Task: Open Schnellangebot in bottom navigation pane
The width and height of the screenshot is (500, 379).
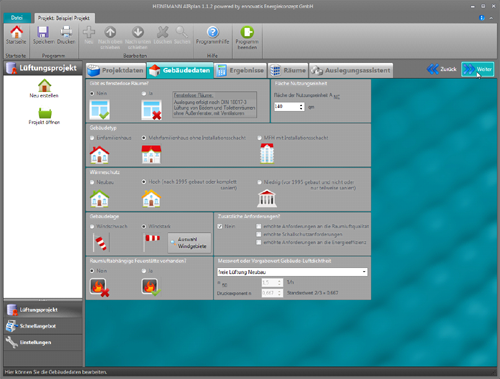Action: click(x=43, y=326)
